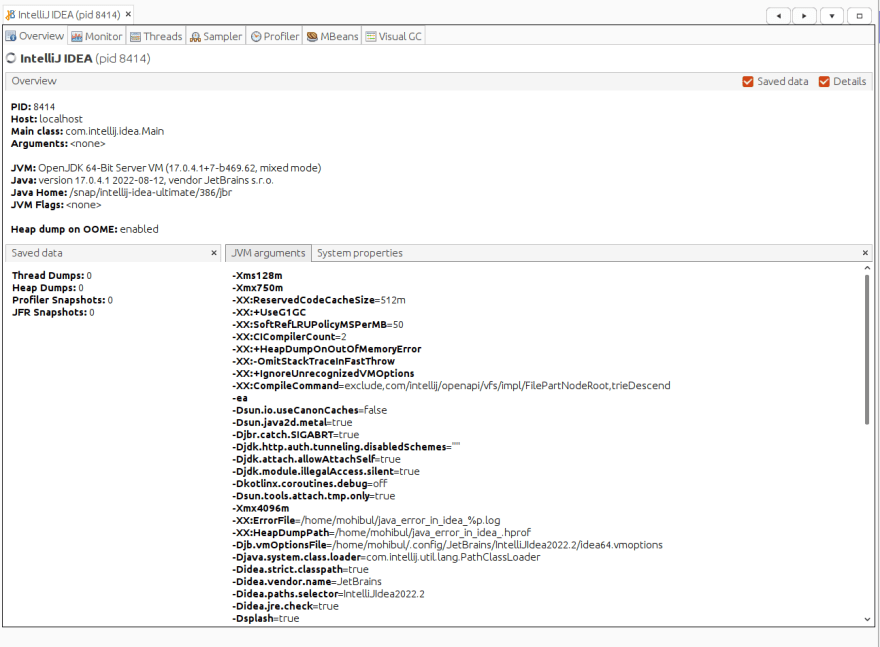Close the Saved data panel
This screenshot has height=647, width=880.
click(214, 253)
